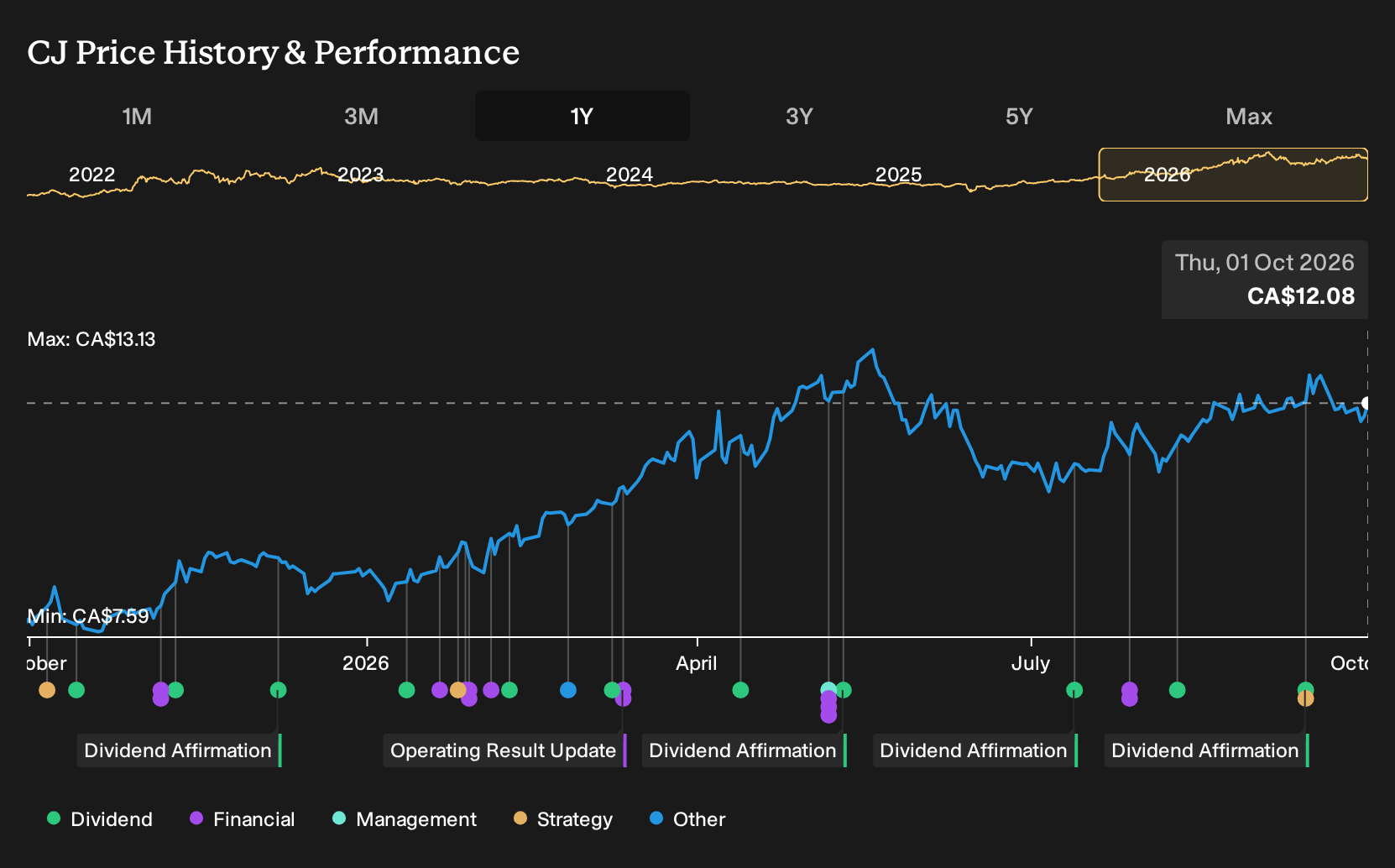The height and width of the screenshot is (868, 1395).
Task: Click the 'Min: CA$7.59' label
Action: point(88,616)
